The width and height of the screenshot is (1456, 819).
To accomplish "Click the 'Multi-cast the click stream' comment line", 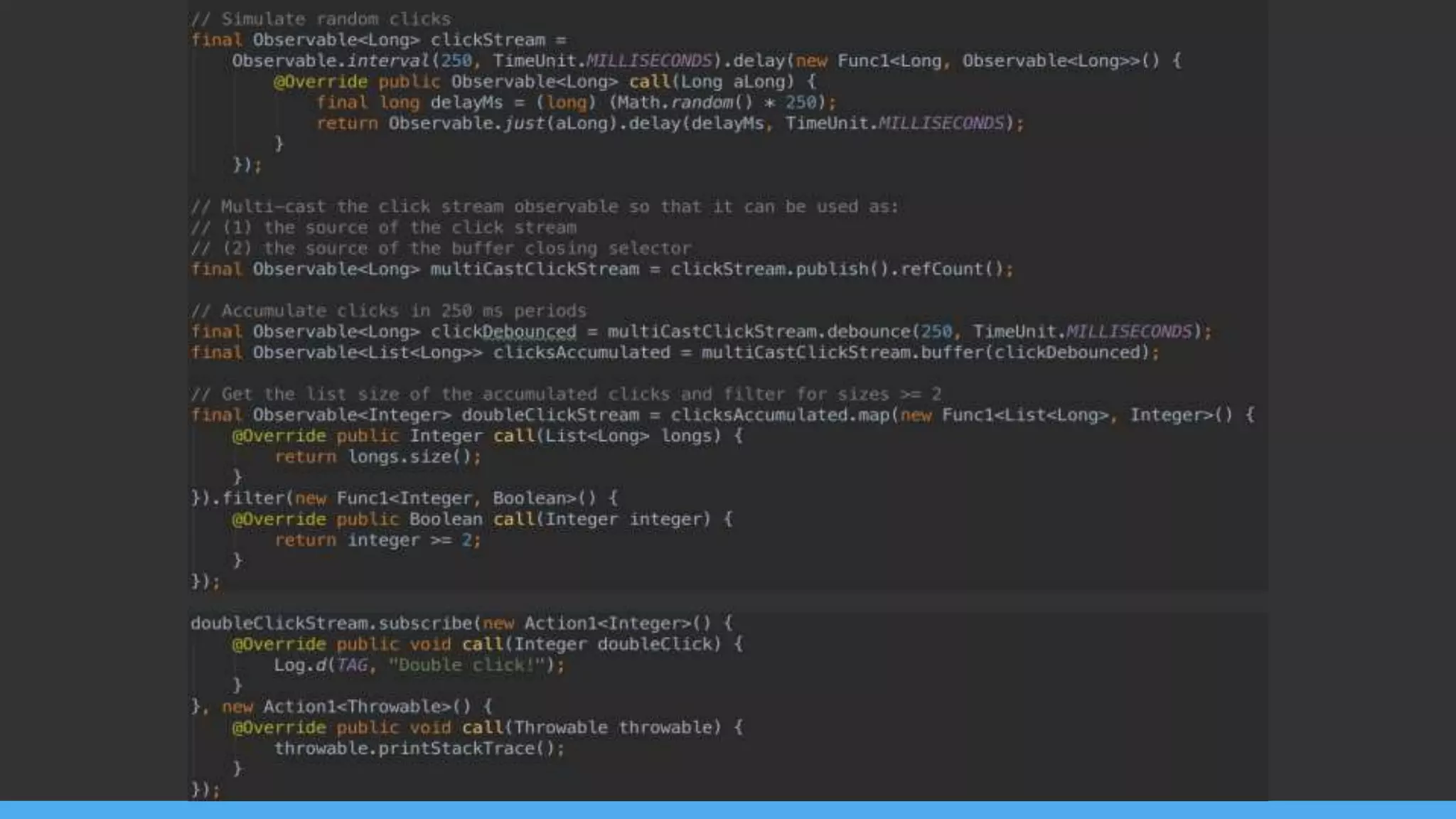I will click(x=544, y=207).
